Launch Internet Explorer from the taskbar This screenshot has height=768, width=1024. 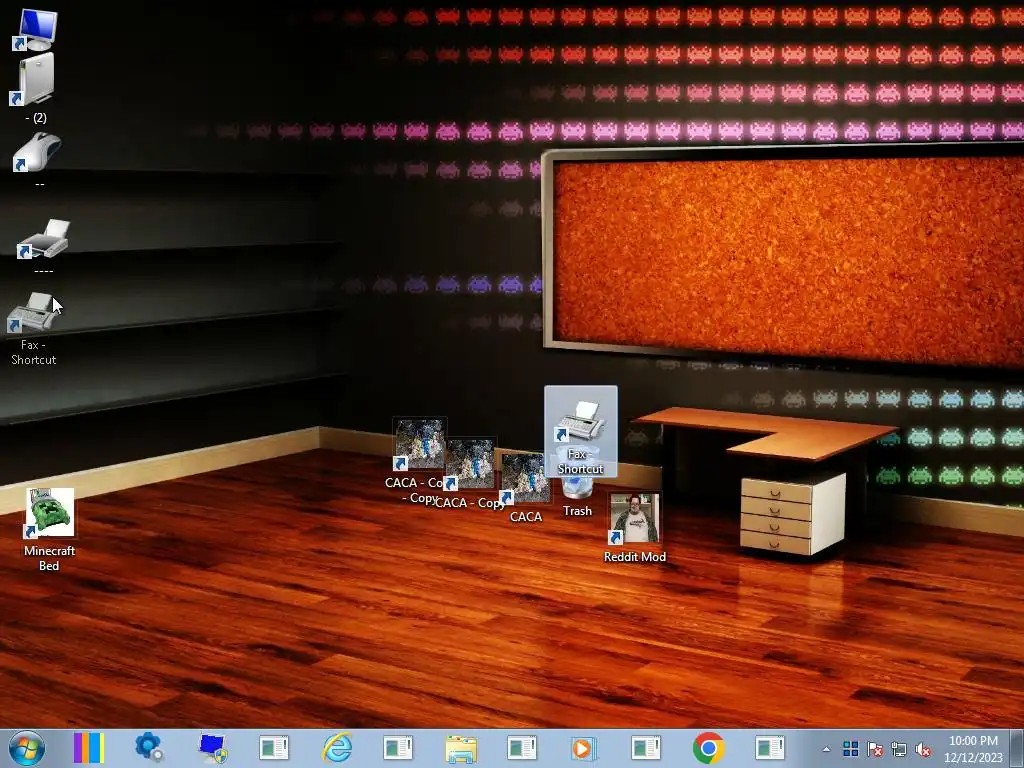coord(337,748)
